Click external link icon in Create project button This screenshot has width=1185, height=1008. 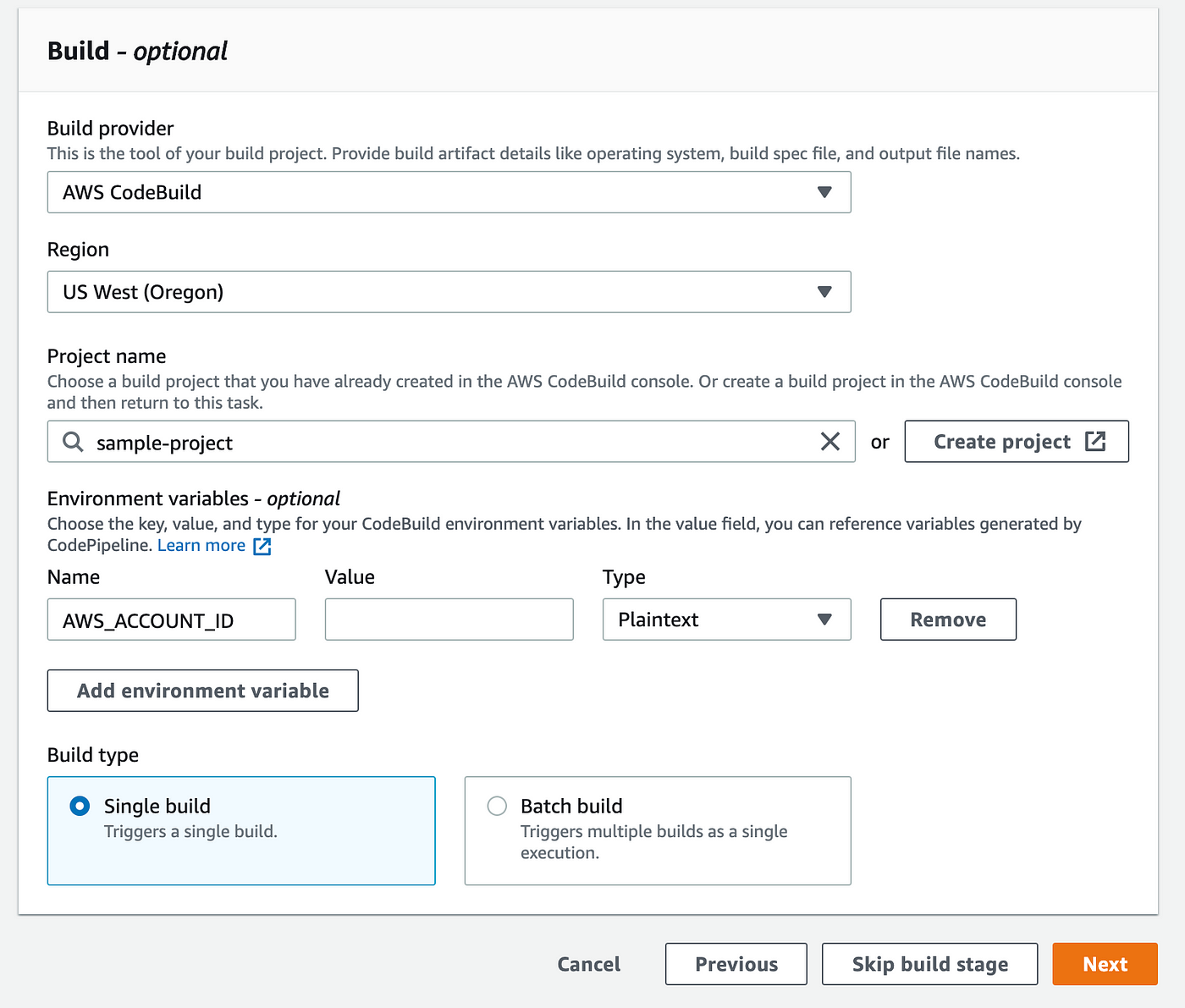1095,441
